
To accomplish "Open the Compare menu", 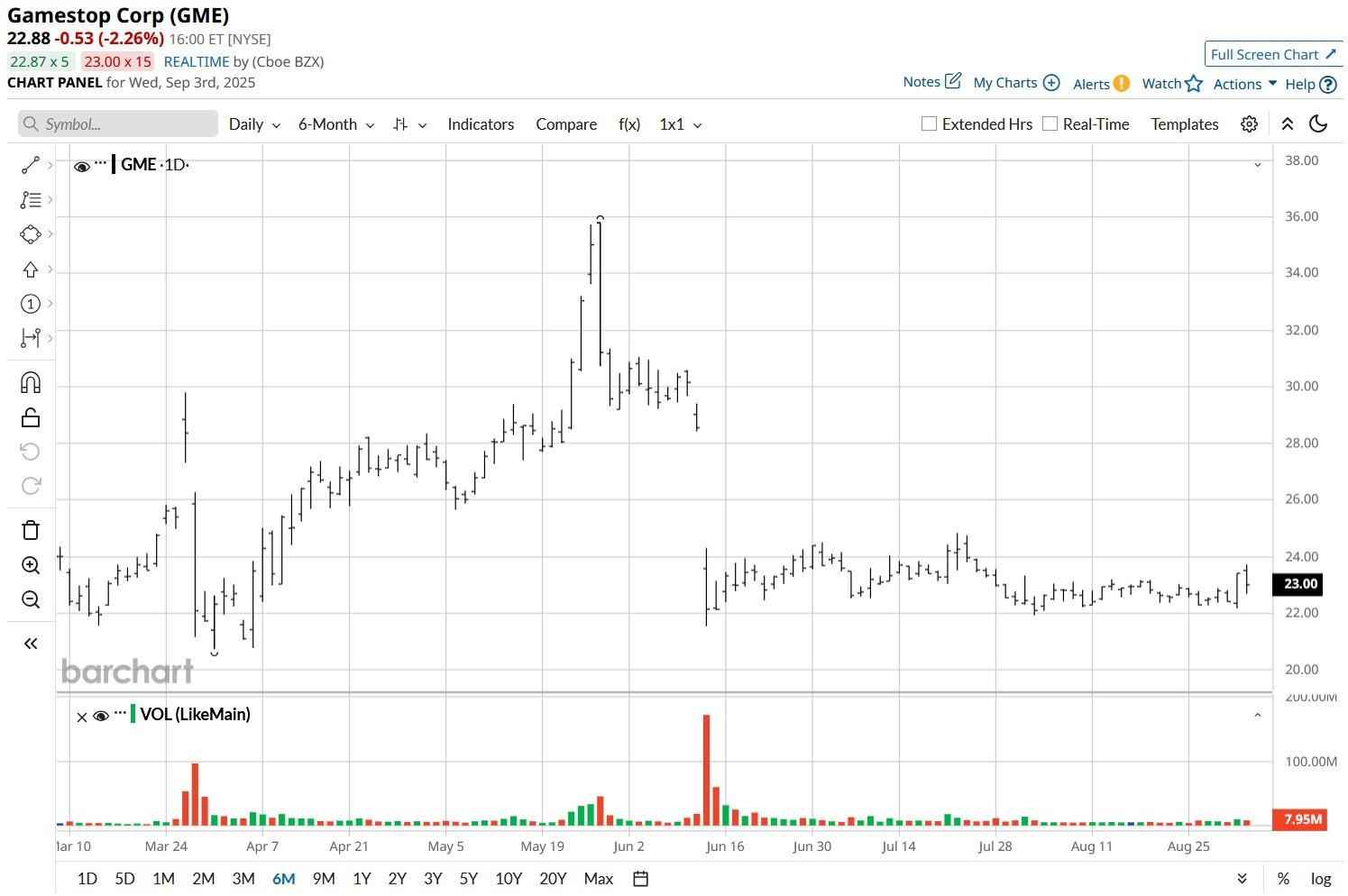I will (x=566, y=124).
